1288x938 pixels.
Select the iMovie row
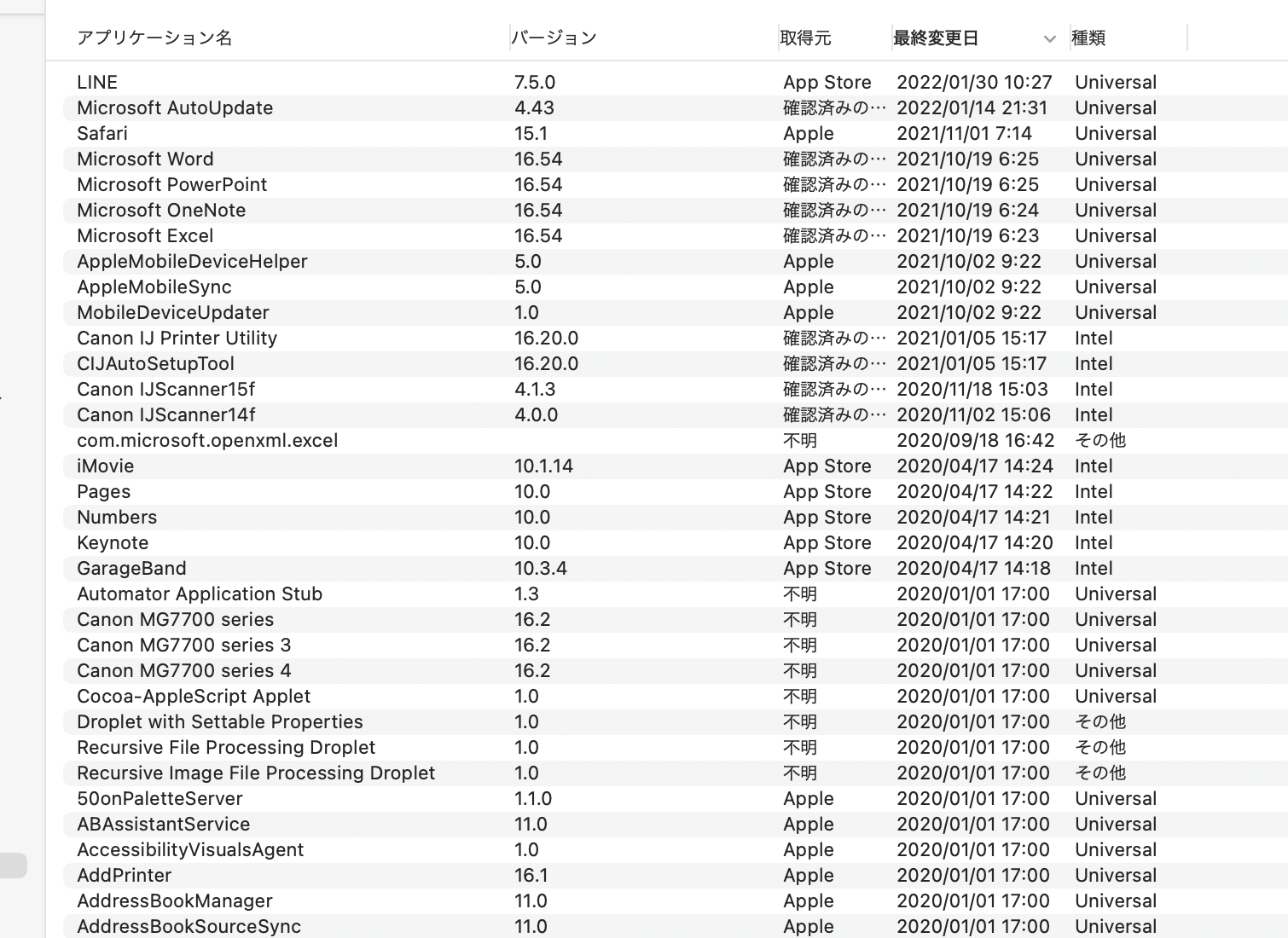tap(106, 466)
